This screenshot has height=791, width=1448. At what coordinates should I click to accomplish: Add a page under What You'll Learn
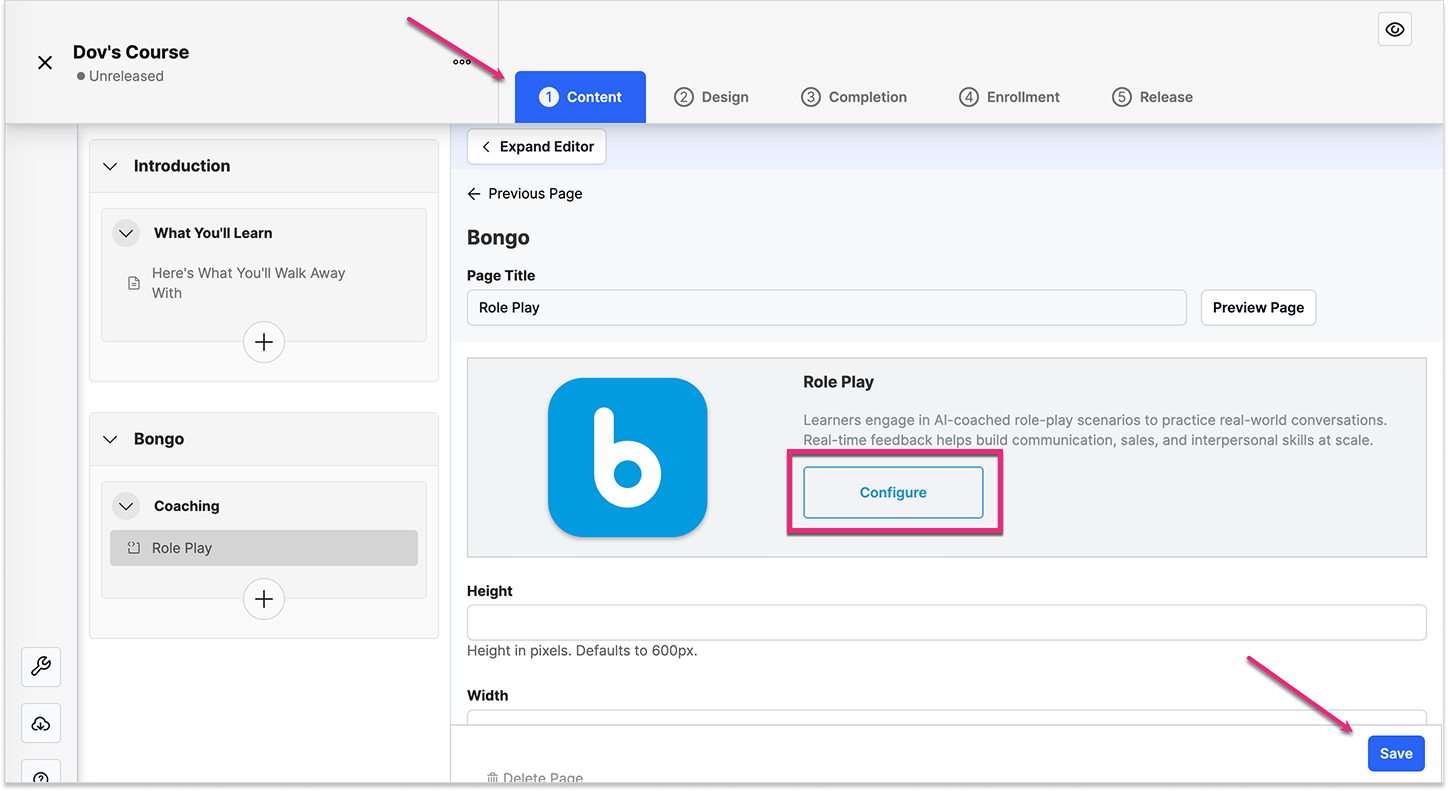point(264,342)
